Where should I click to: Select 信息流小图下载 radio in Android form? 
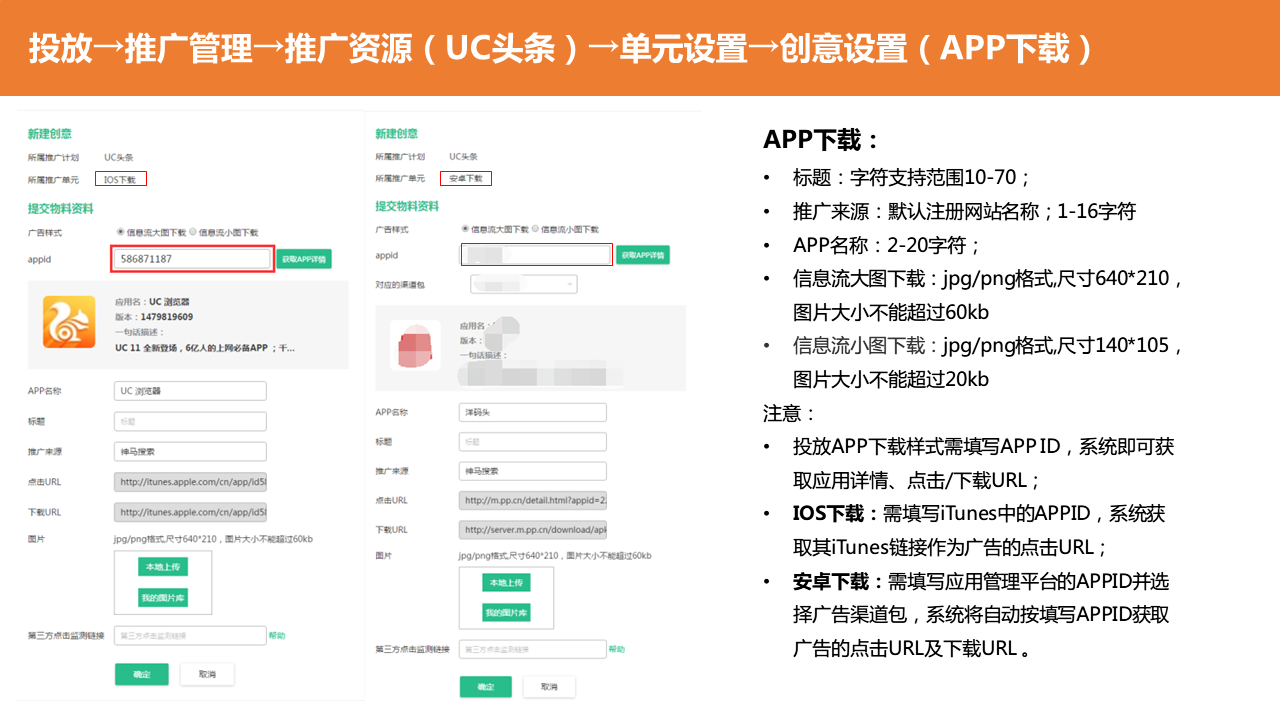535,229
